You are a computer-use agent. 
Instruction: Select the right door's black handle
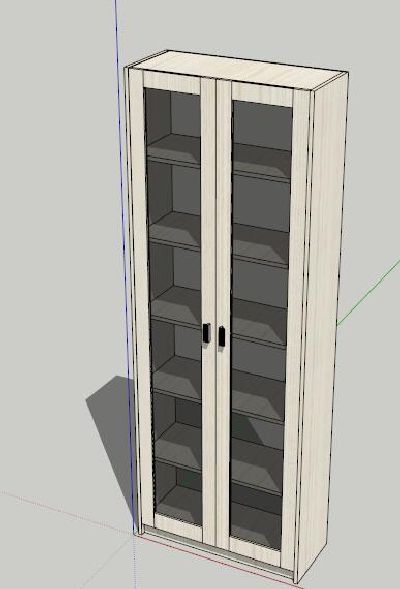pyautogui.click(x=222, y=336)
